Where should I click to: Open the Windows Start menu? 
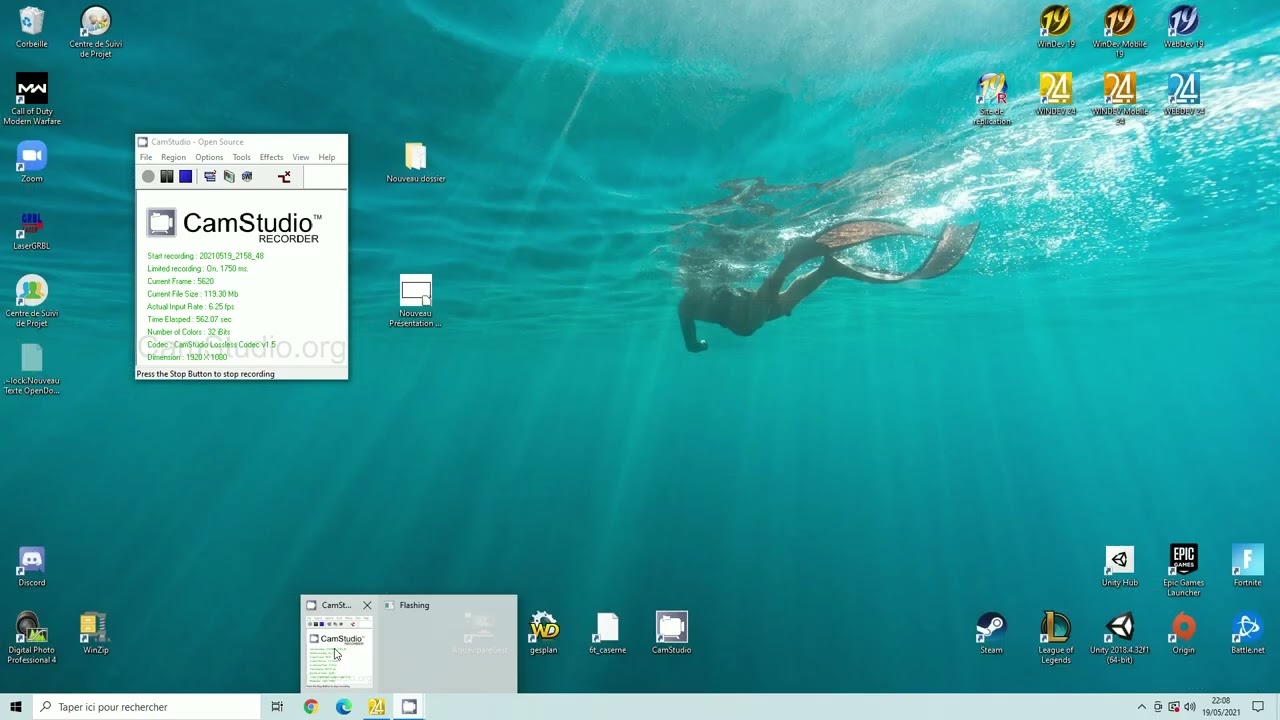[x=16, y=707]
